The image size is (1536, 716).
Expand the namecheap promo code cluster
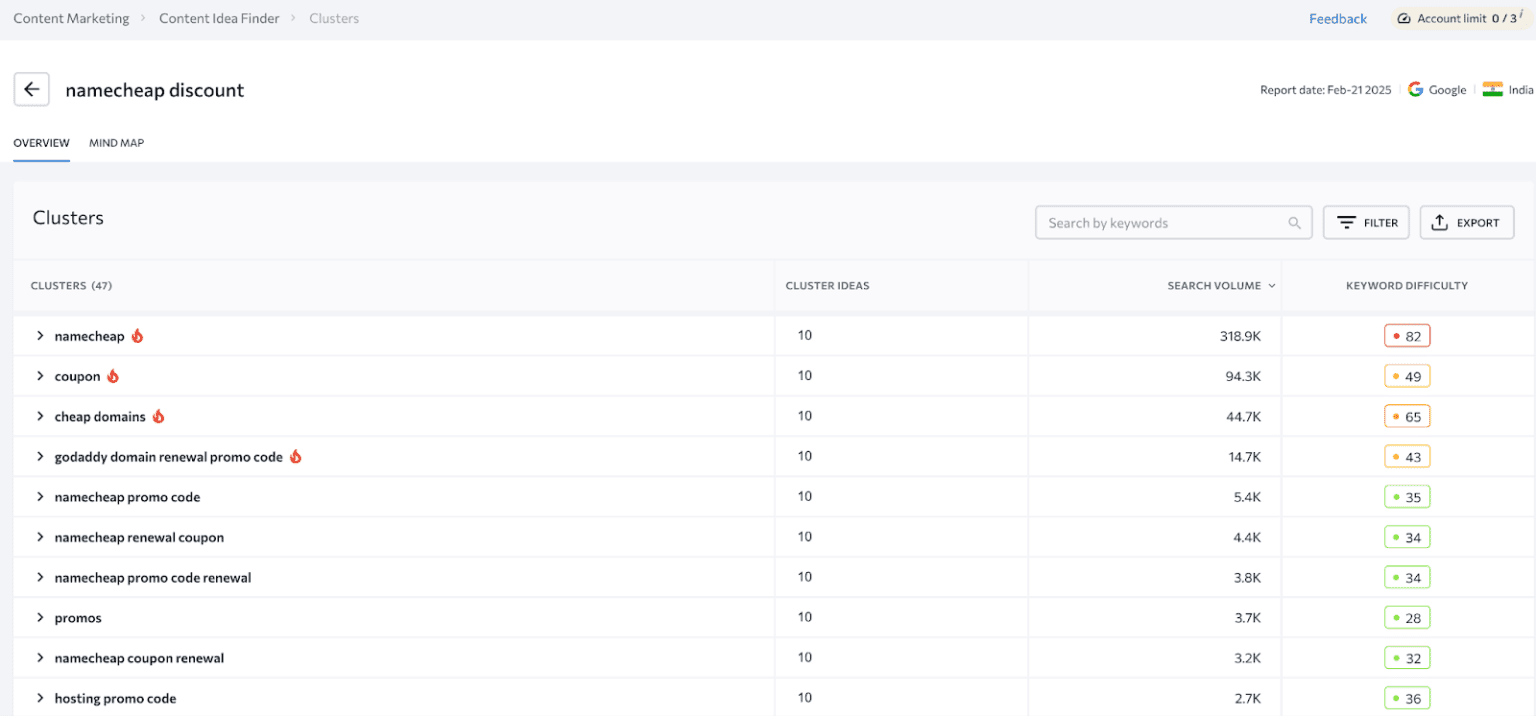point(40,497)
